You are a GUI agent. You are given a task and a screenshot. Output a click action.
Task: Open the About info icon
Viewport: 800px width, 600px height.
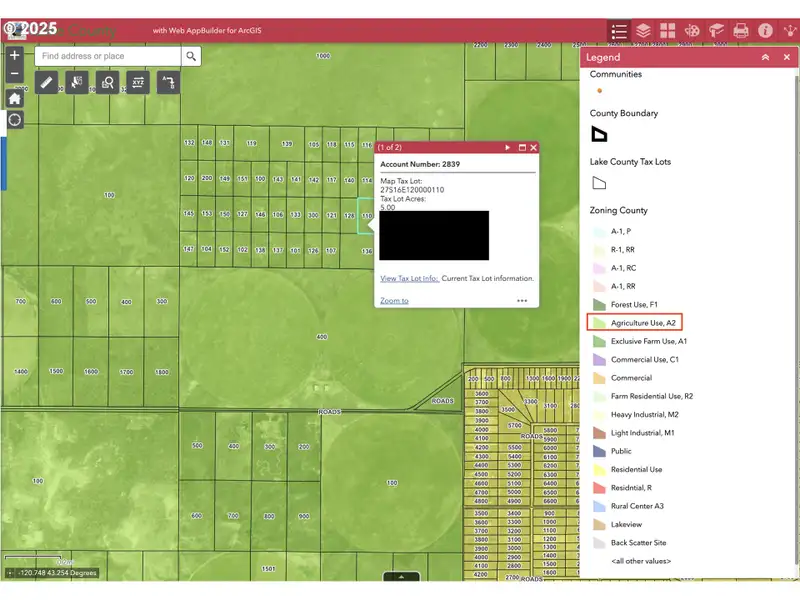[x=766, y=31]
